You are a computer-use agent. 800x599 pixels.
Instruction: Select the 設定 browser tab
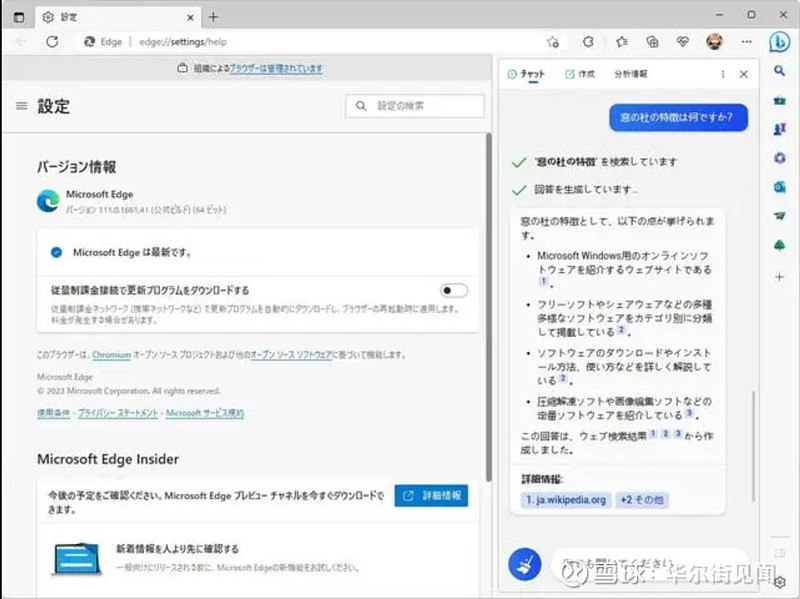pyautogui.click(x=117, y=17)
